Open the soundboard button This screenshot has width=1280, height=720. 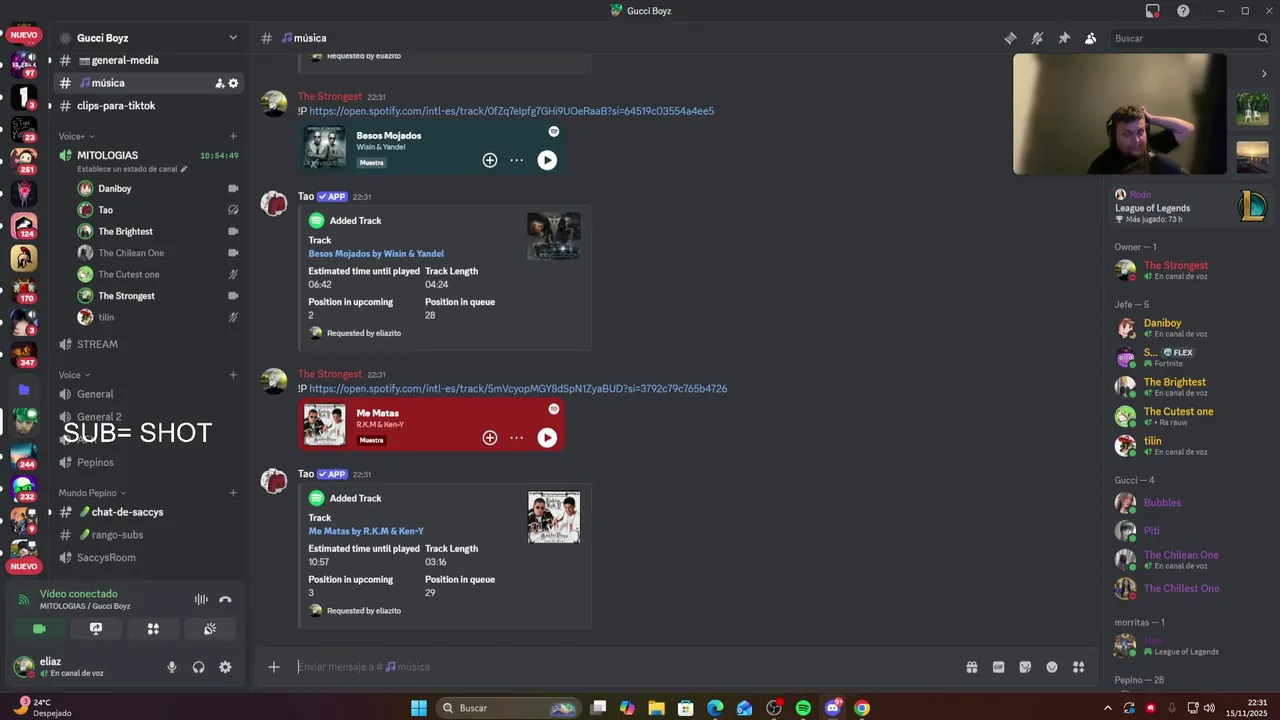pos(210,629)
